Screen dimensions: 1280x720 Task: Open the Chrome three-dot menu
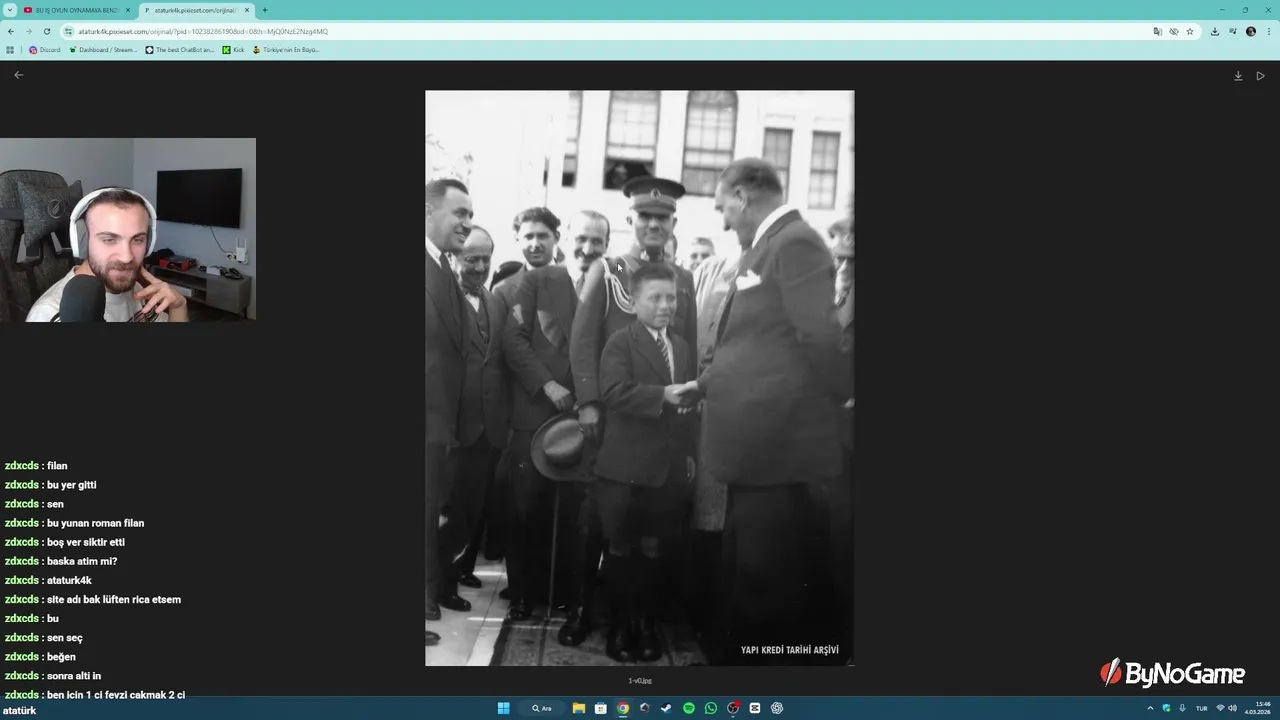pyautogui.click(x=1268, y=31)
